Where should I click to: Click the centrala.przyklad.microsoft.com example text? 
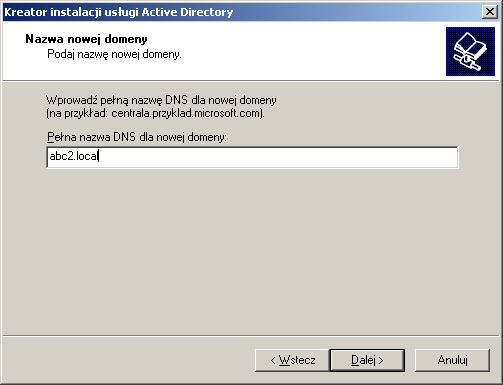click(x=185, y=113)
